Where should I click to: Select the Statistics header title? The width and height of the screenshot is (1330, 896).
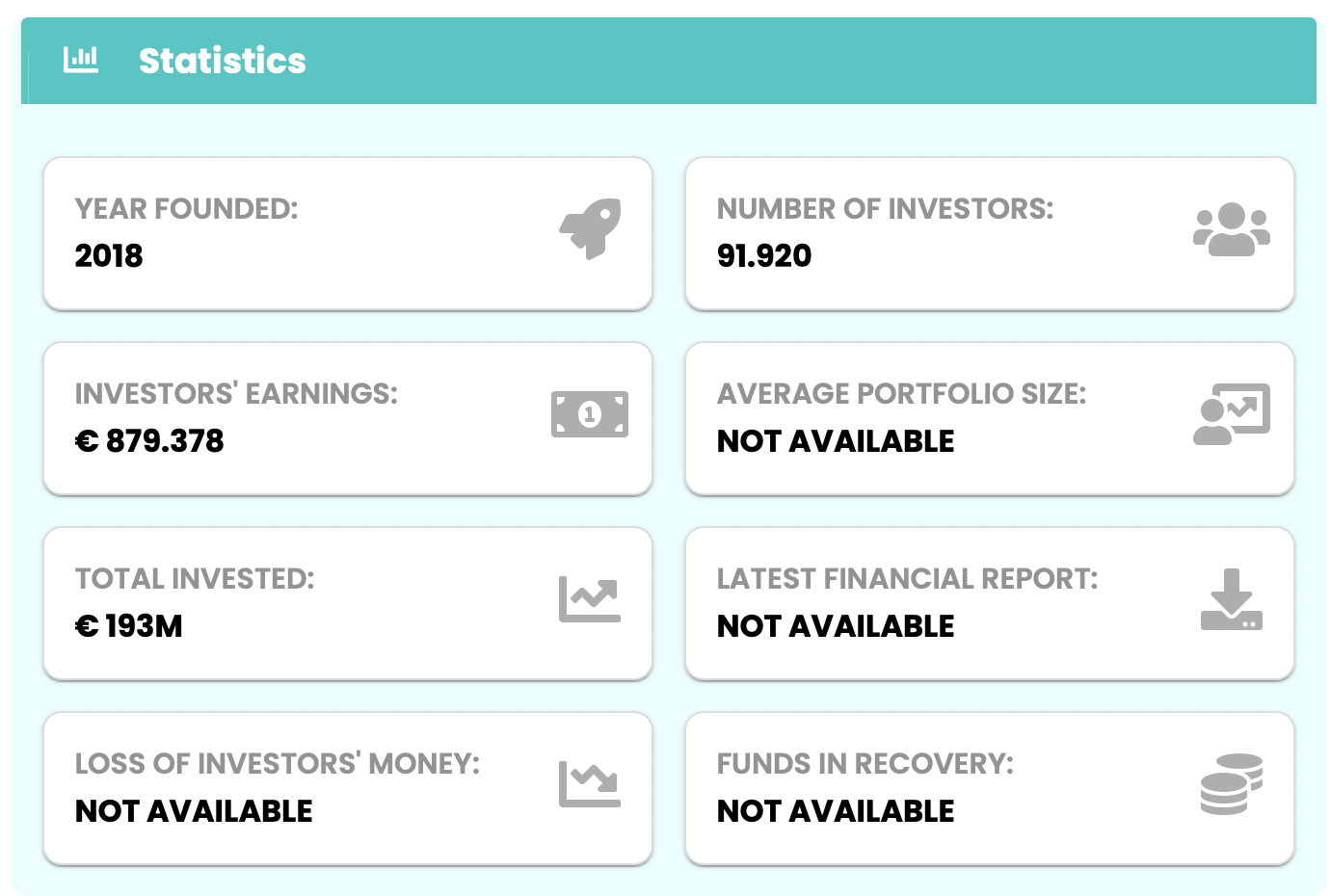[x=223, y=61]
